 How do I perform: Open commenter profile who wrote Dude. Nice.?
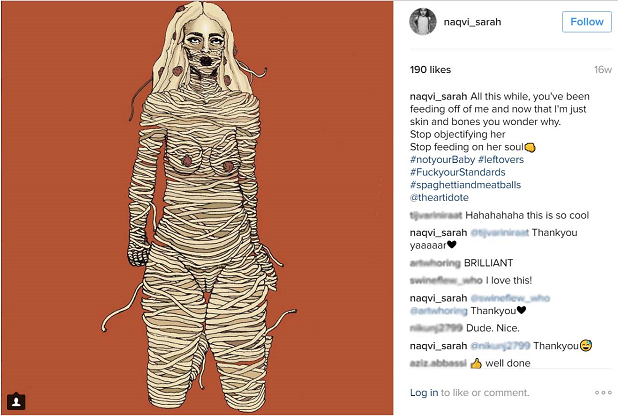(x=436, y=328)
